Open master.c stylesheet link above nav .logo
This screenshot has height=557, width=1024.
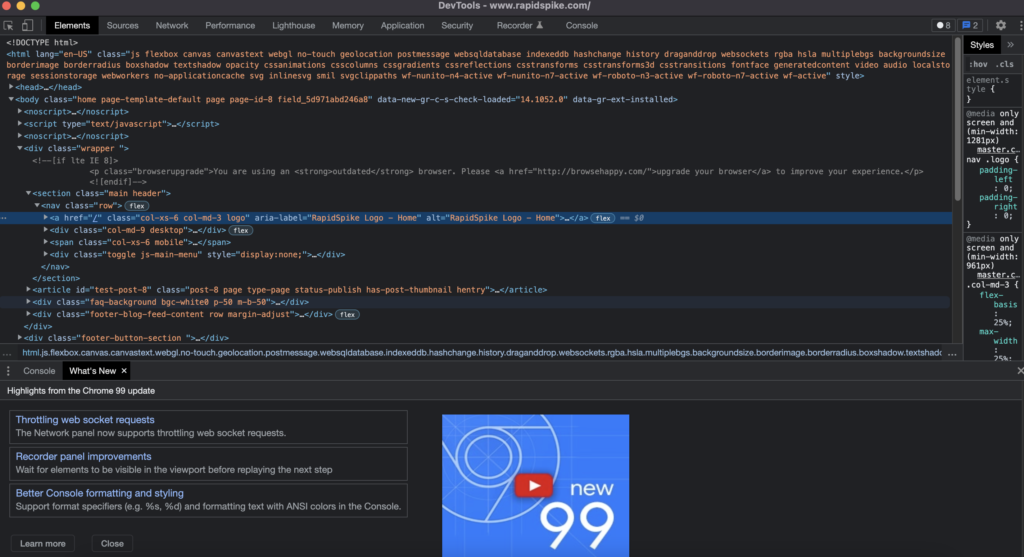(x=997, y=150)
